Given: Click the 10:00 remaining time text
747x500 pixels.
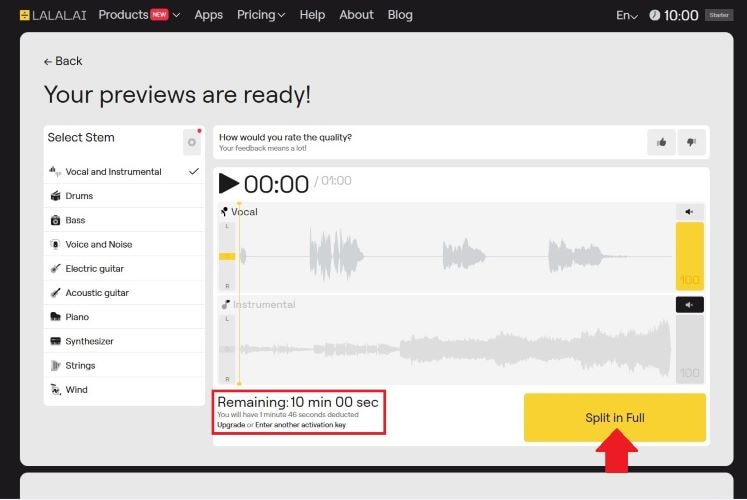Looking at the screenshot, I should click(x=681, y=16).
